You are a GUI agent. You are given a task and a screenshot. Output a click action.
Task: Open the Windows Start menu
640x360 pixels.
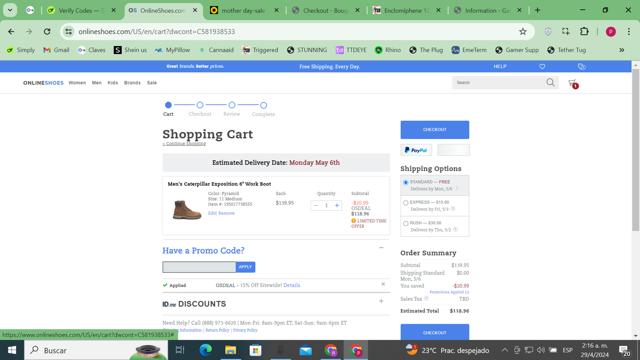12,350
